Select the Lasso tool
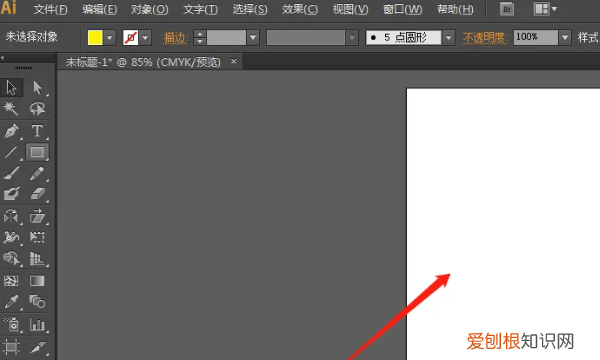This screenshot has height=360, width=600. pyautogui.click(x=37, y=109)
